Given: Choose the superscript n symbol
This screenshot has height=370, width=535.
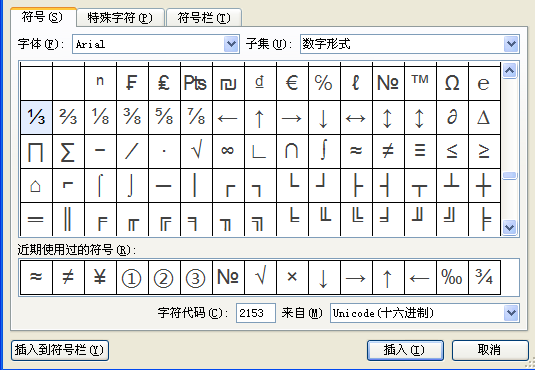Looking at the screenshot, I should pyautogui.click(x=100, y=83).
